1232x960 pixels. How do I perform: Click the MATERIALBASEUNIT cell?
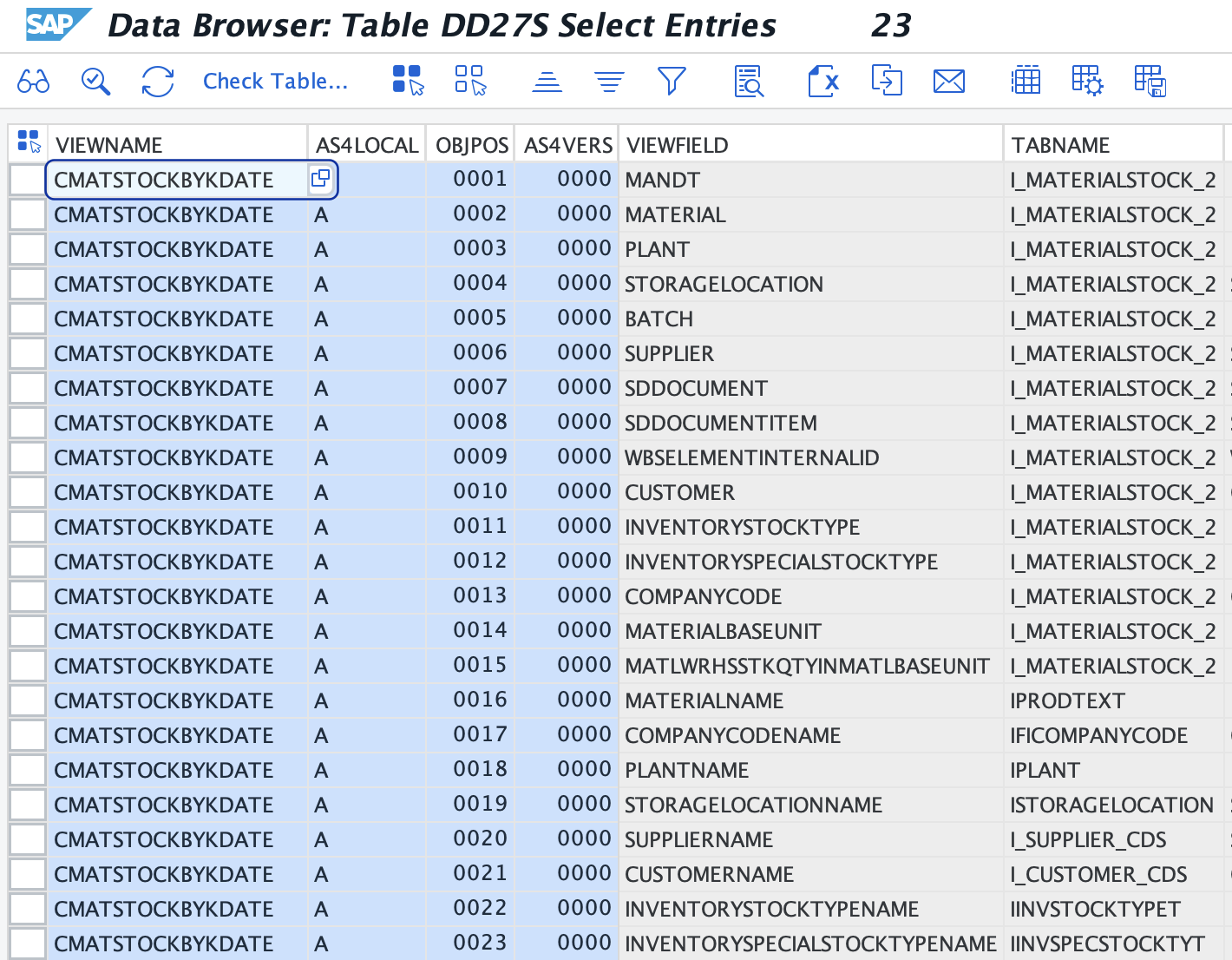(x=811, y=631)
